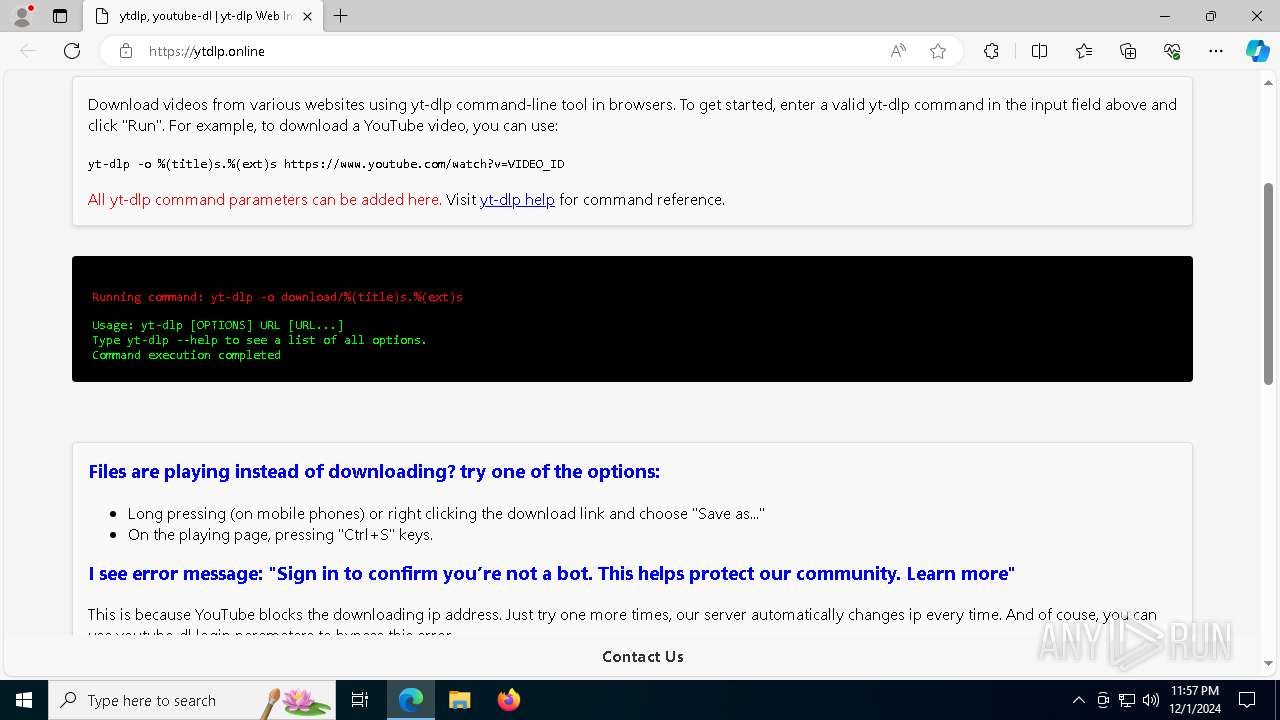Click the 'Type yt-dlp --help' output line

point(259,340)
